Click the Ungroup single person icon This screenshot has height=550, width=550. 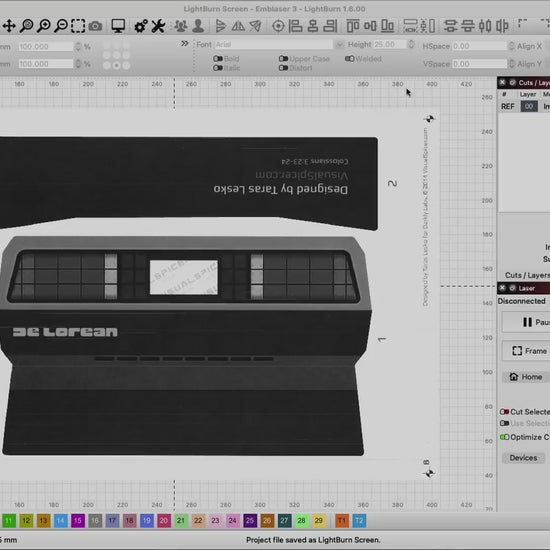198,26
